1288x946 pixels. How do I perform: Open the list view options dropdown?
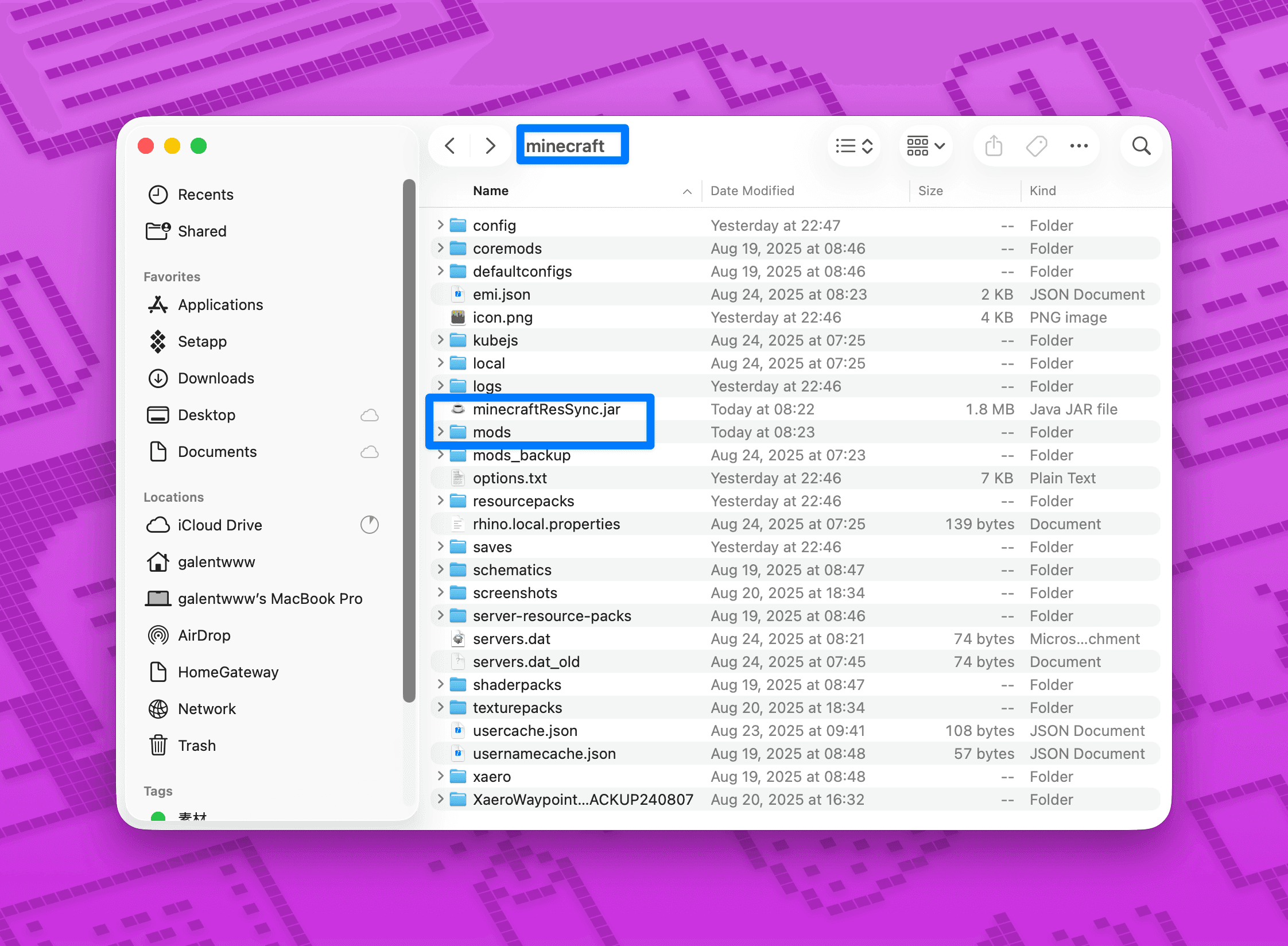point(854,146)
